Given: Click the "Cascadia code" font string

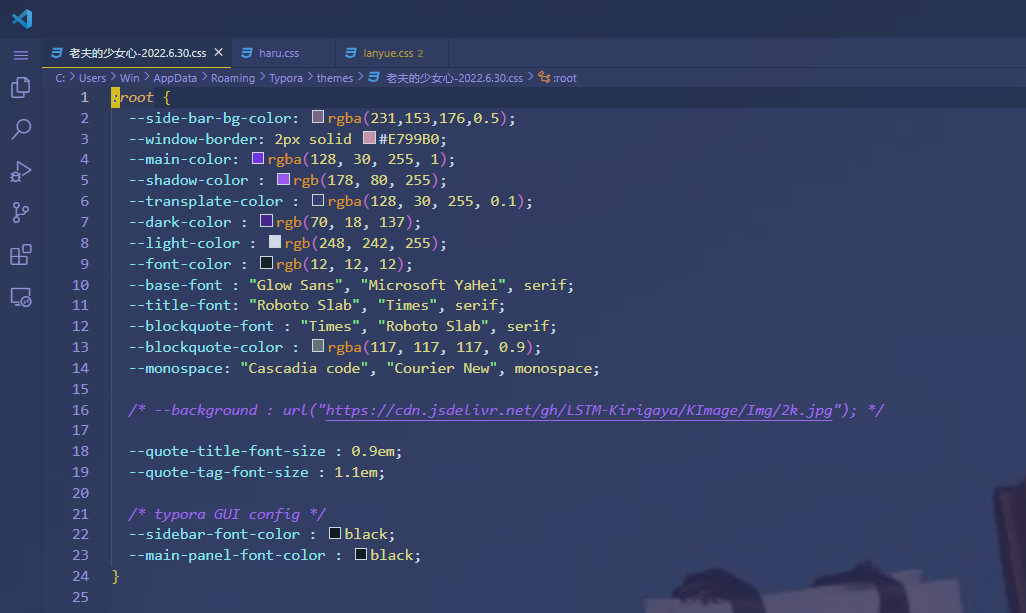Looking at the screenshot, I should coord(304,368).
